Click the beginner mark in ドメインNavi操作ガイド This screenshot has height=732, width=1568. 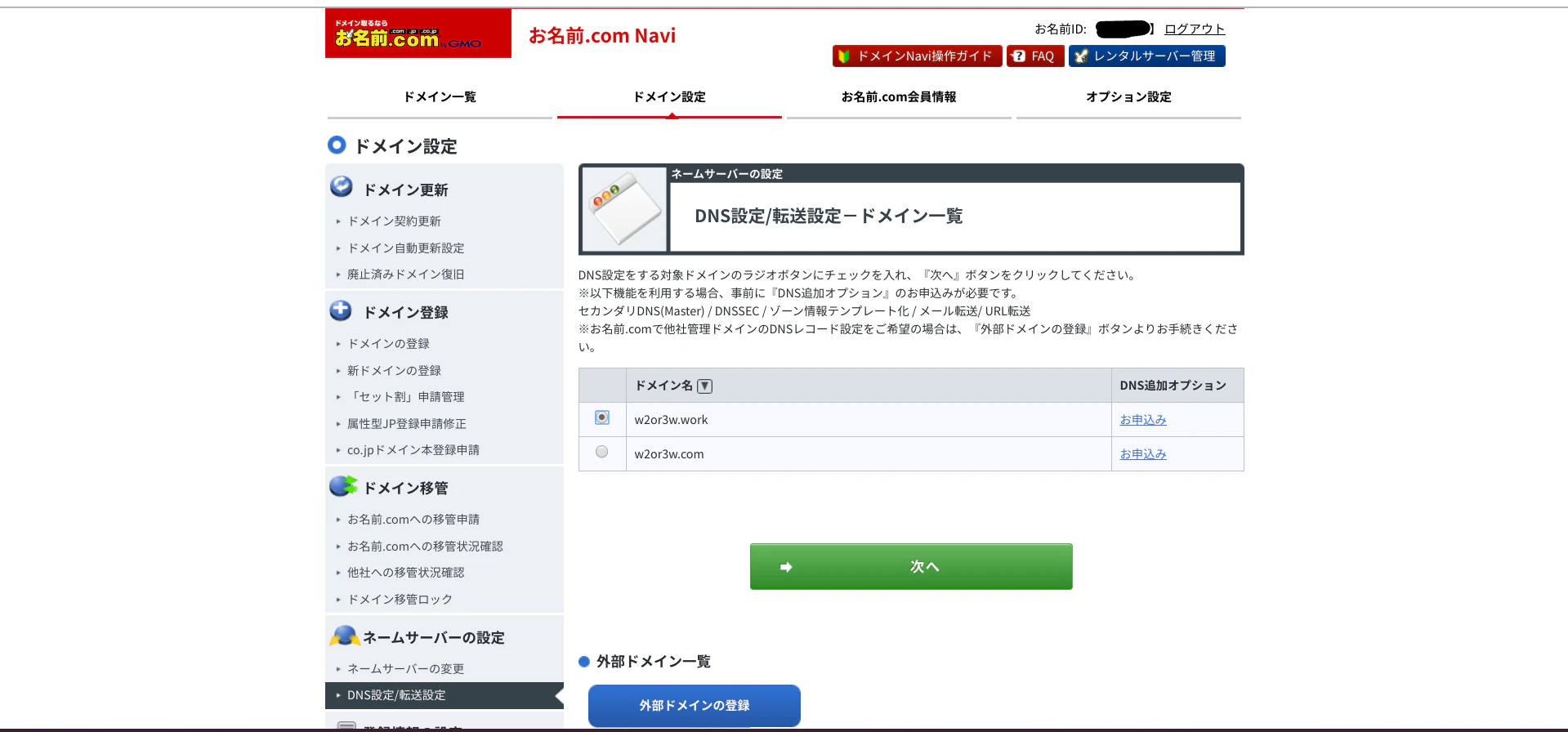pos(844,56)
